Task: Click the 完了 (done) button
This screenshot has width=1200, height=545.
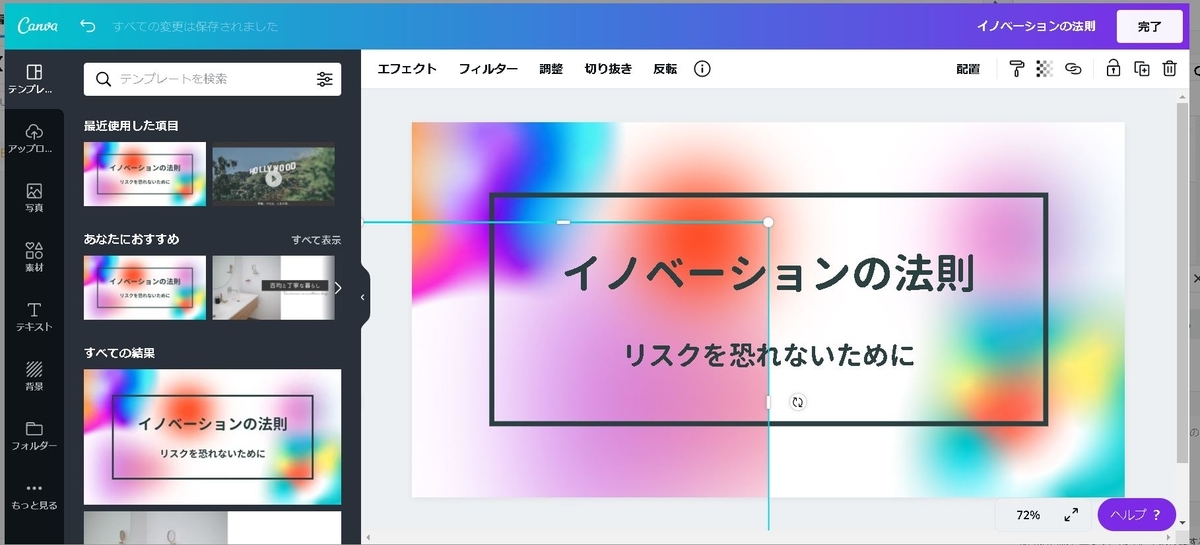Action: tap(1149, 27)
